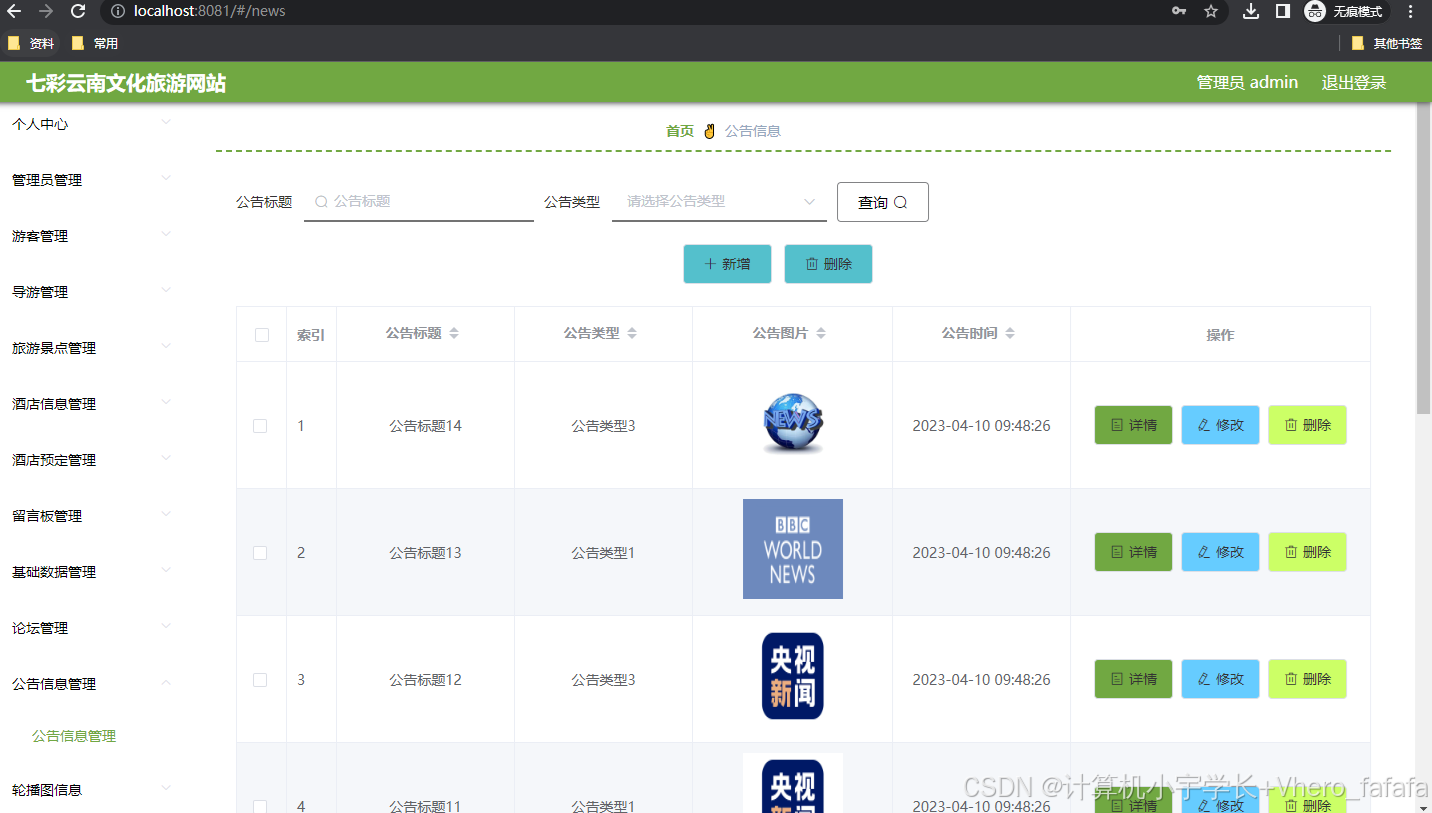Click the BBC World News image thumbnail
The width and height of the screenshot is (1432, 813).
pos(792,548)
